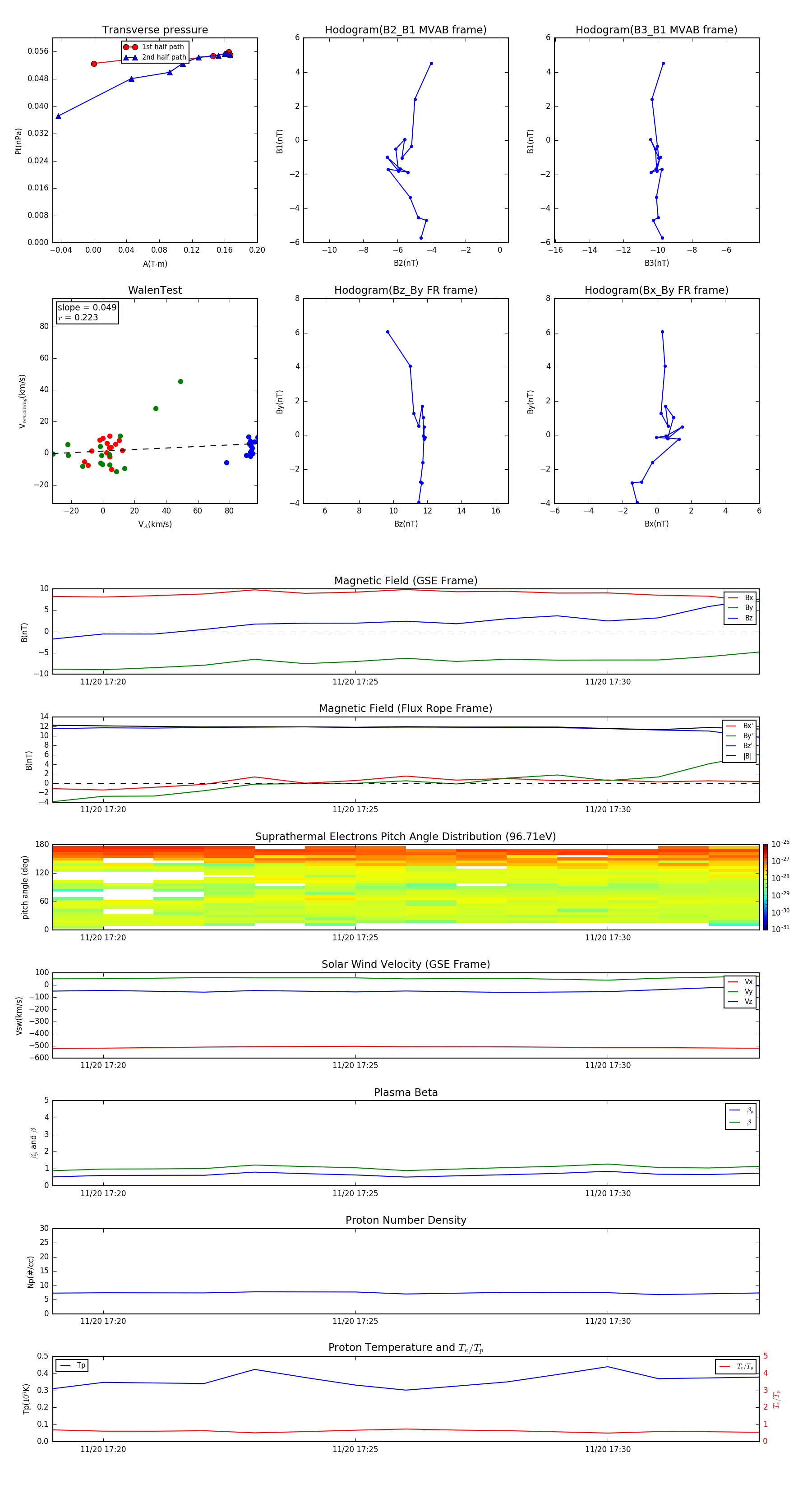Click the 'WalenTest' plot title
The width and height of the screenshot is (812, 1489).
pos(155,290)
